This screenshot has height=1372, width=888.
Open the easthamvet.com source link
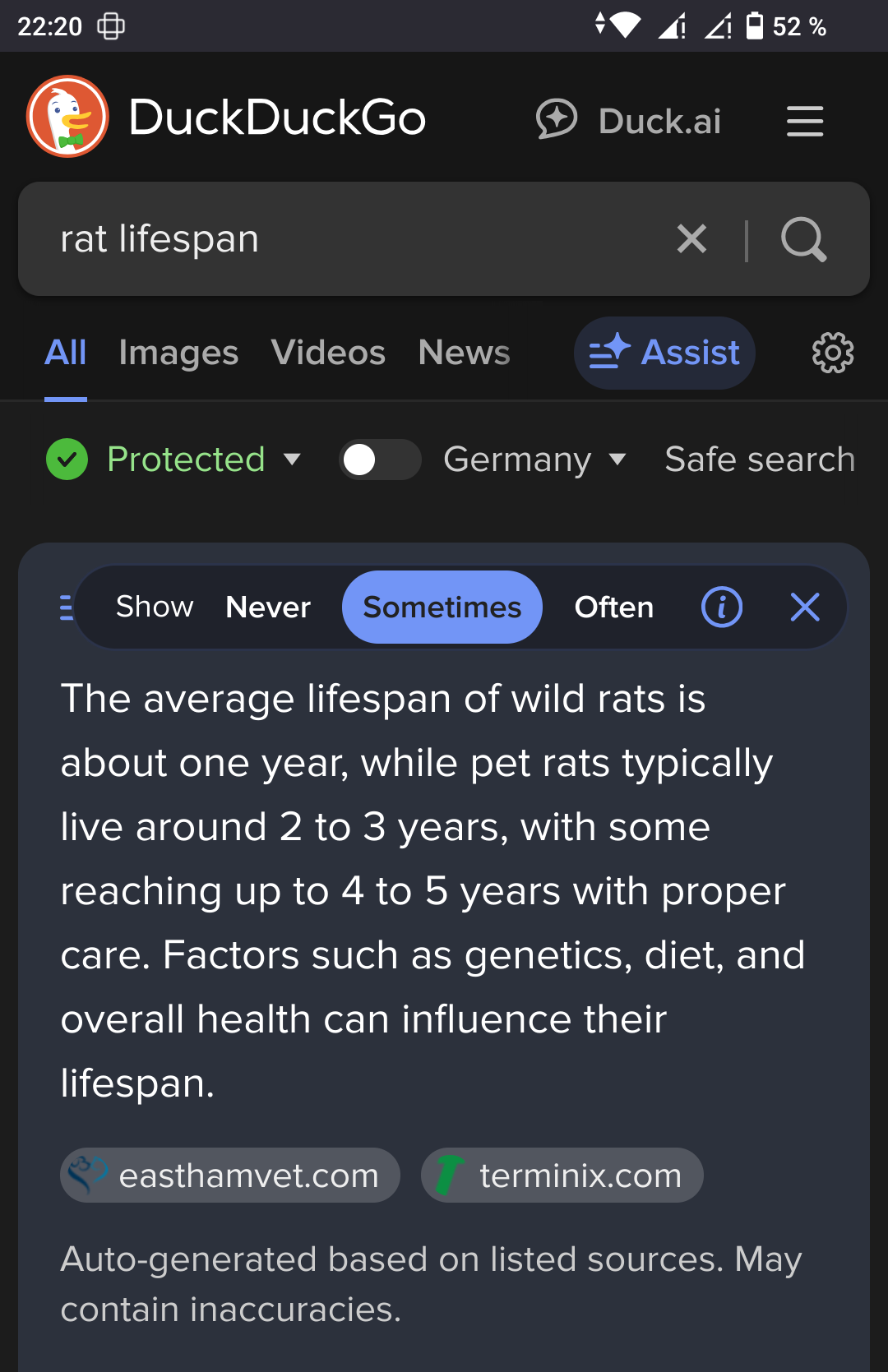(230, 1175)
